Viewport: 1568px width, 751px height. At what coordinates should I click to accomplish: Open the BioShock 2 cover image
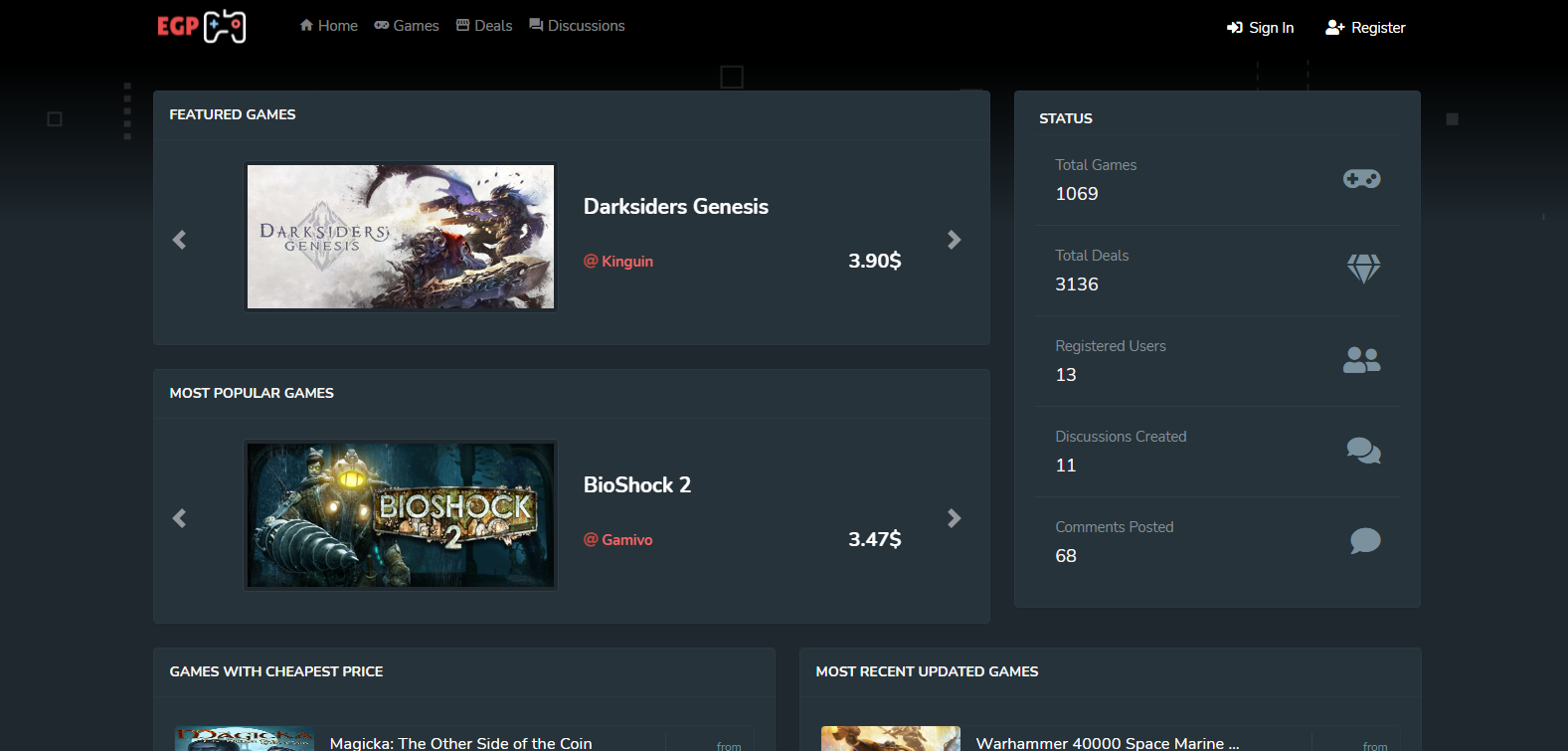pyautogui.click(x=401, y=515)
